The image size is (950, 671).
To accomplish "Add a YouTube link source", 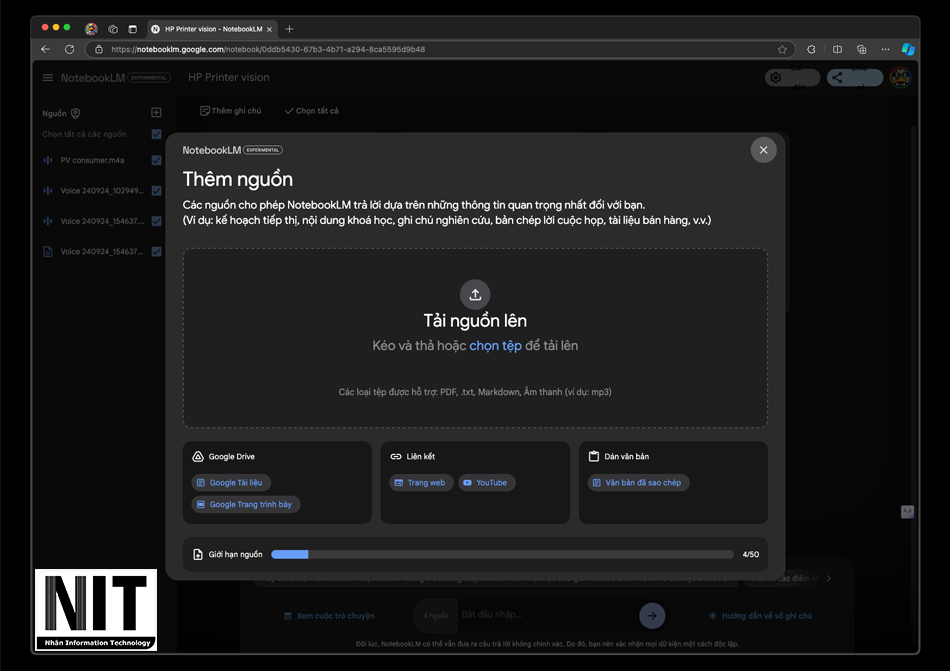I will pos(487,483).
